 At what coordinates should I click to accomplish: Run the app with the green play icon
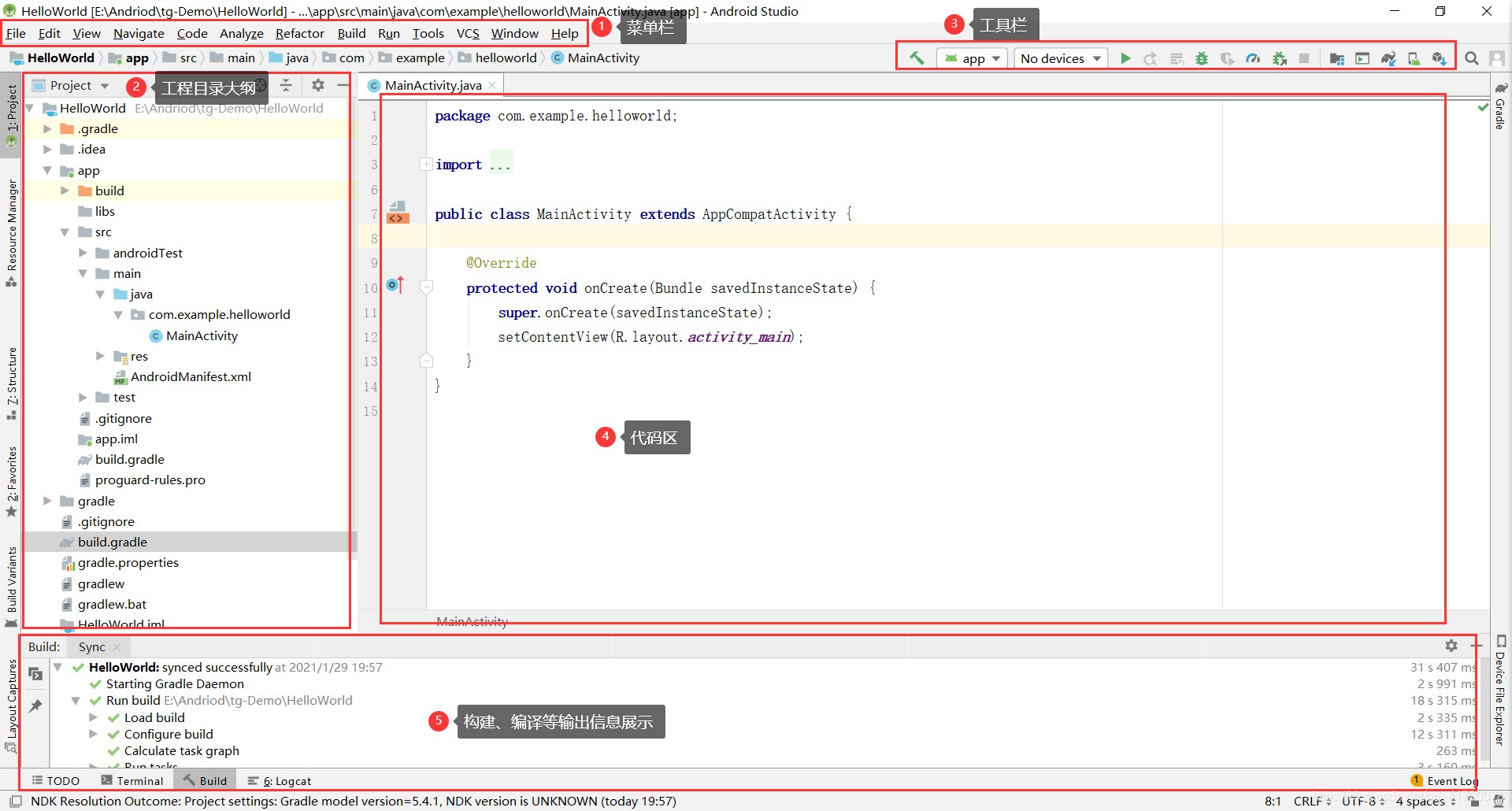coord(1125,58)
